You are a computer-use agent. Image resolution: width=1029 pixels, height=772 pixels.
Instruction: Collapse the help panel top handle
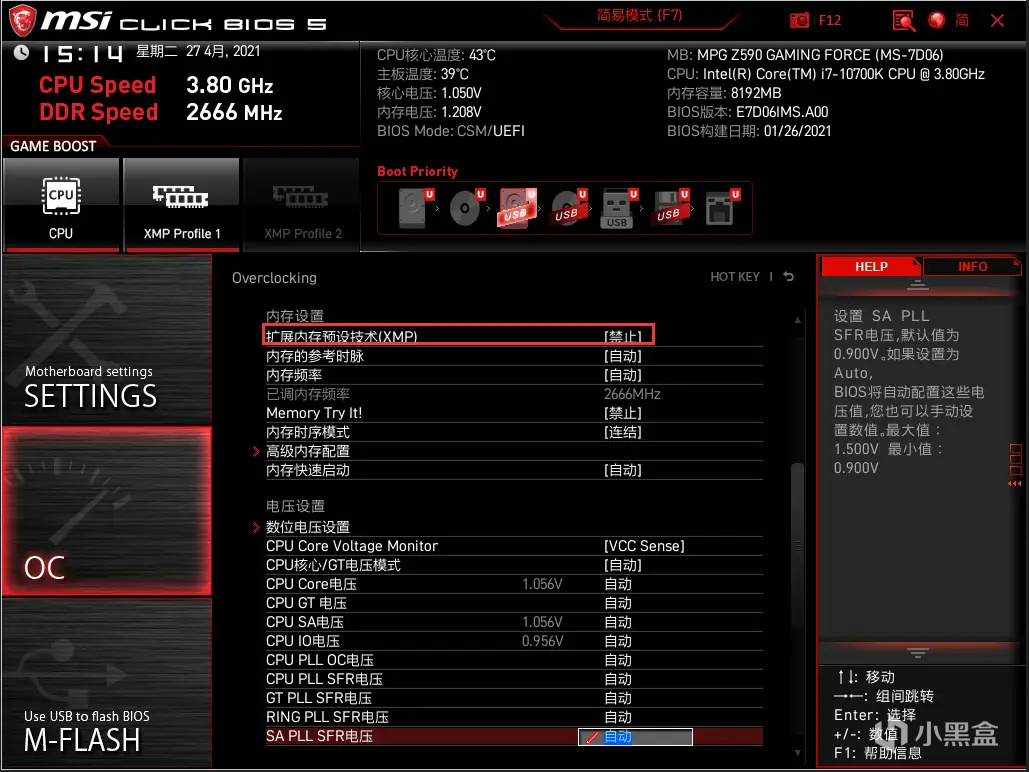[x=917, y=285]
